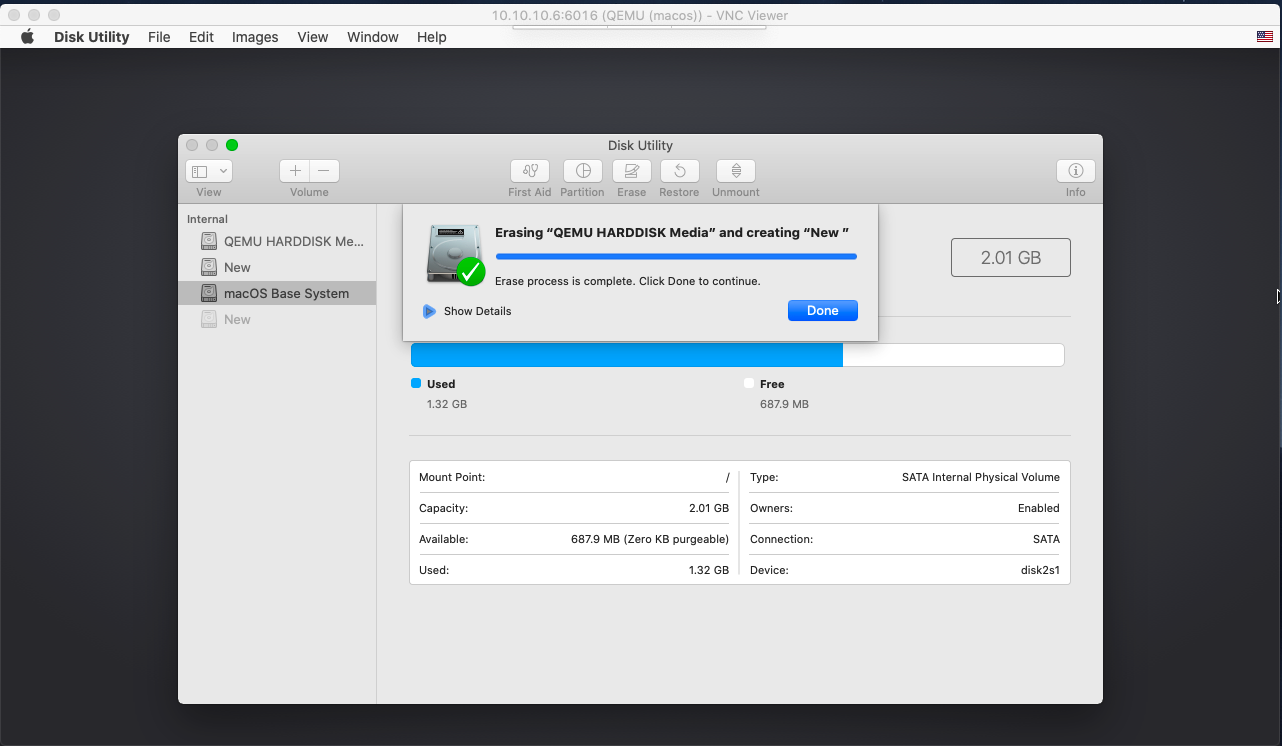The height and width of the screenshot is (746, 1282).
Task: Open the Help menu
Action: (x=432, y=37)
